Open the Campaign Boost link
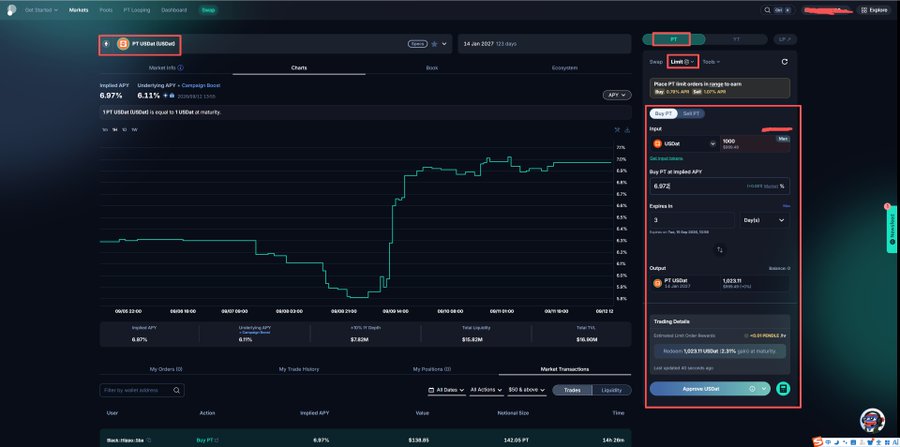The width and height of the screenshot is (900, 447). [200, 85]
